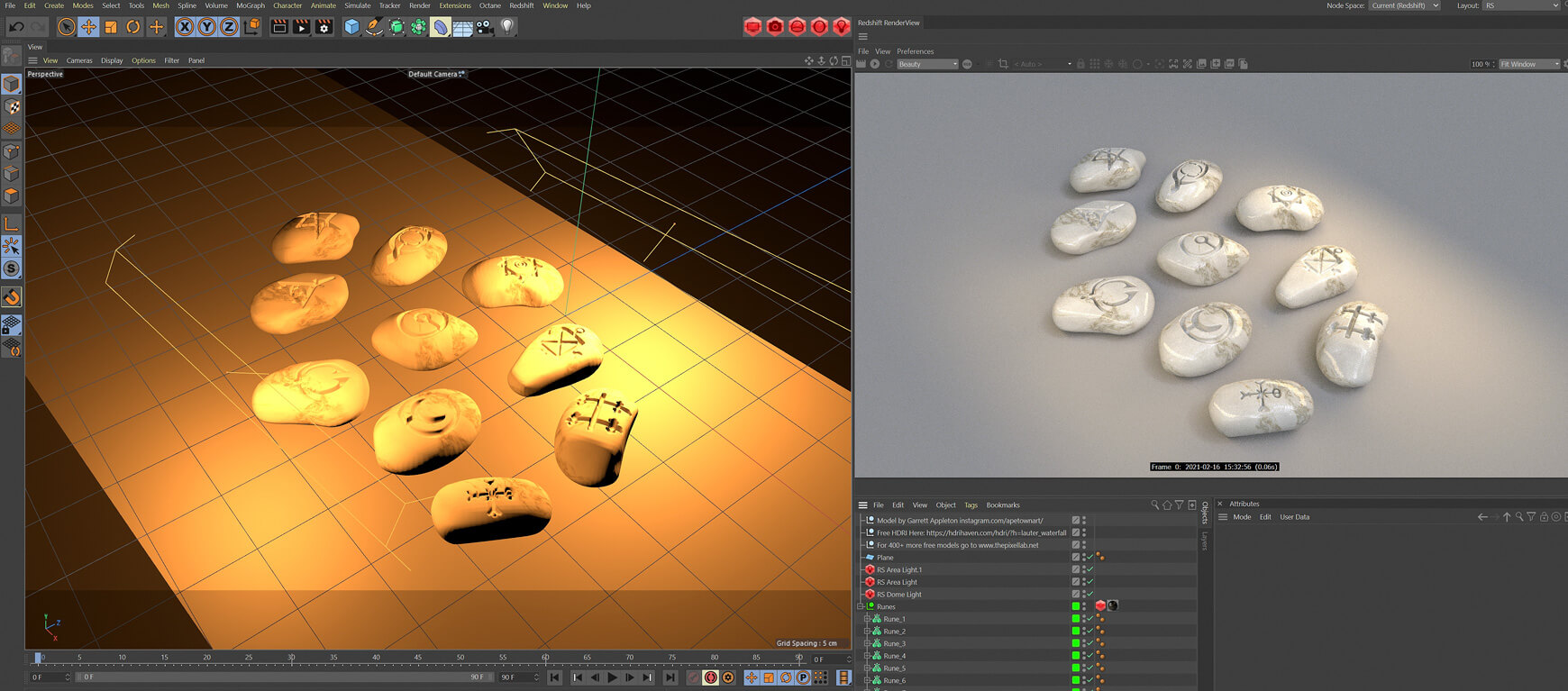Open Object Manager Bookmarks menu

click(1003, 505)
